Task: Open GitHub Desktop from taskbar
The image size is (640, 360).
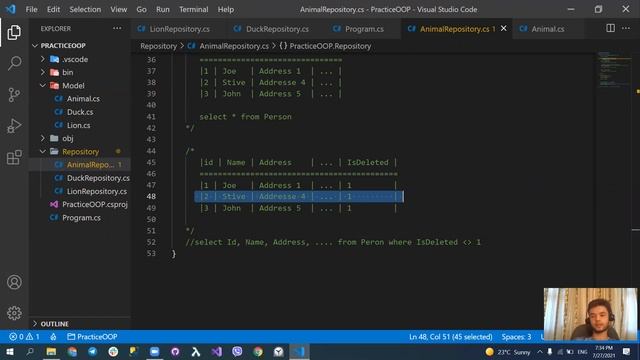Action: coord(175,351)
